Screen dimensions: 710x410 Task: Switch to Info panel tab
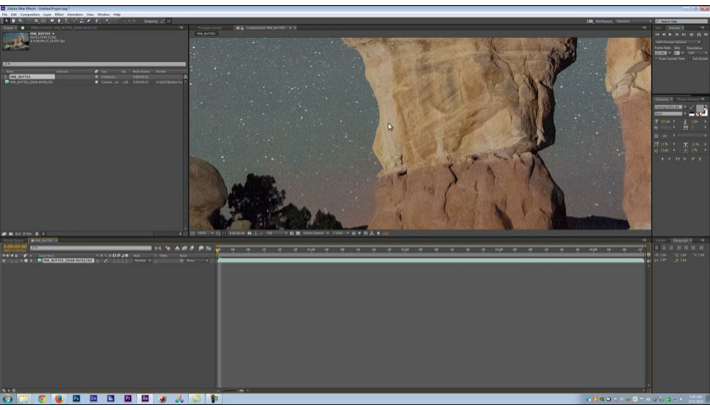(658, 28)
